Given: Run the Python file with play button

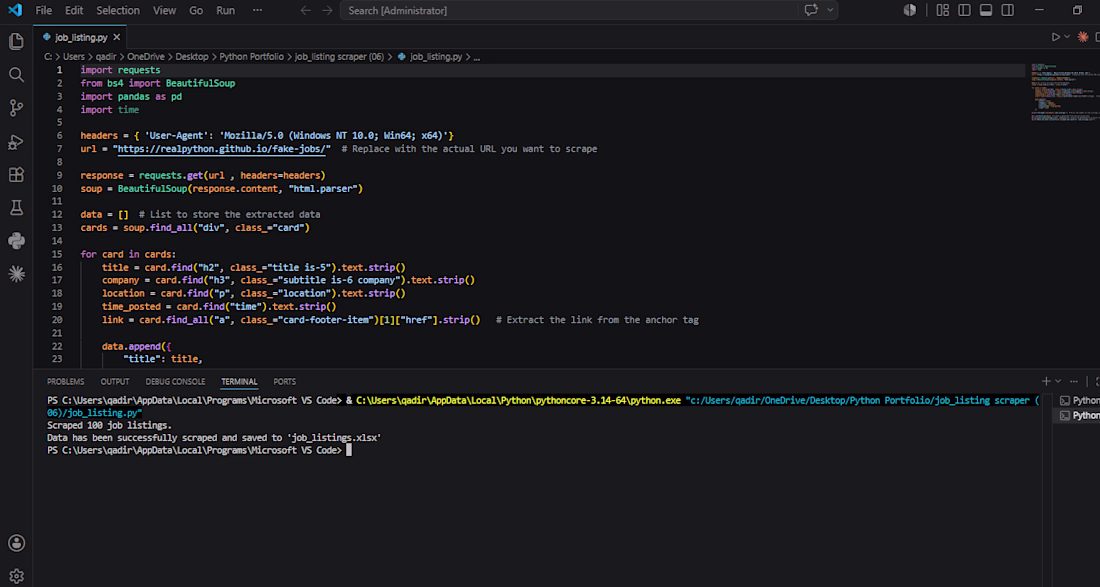Looking at the screenshot, I should click(x=1056, y=36).
